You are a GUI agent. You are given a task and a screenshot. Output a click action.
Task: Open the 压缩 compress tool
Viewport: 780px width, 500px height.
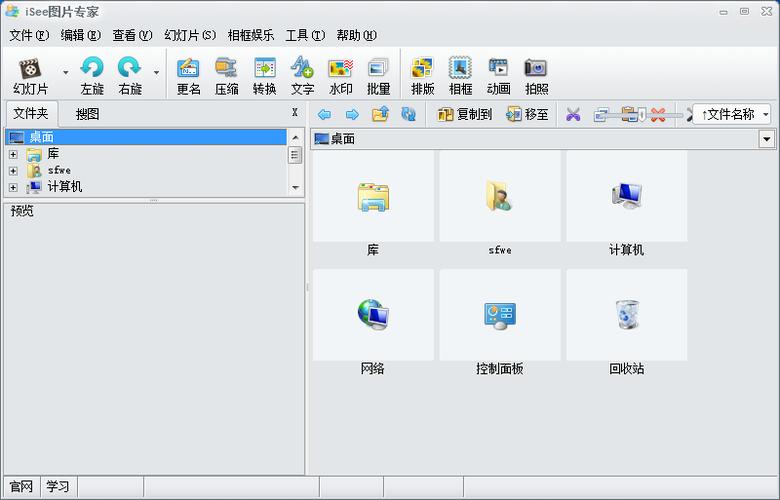(226, 75)
